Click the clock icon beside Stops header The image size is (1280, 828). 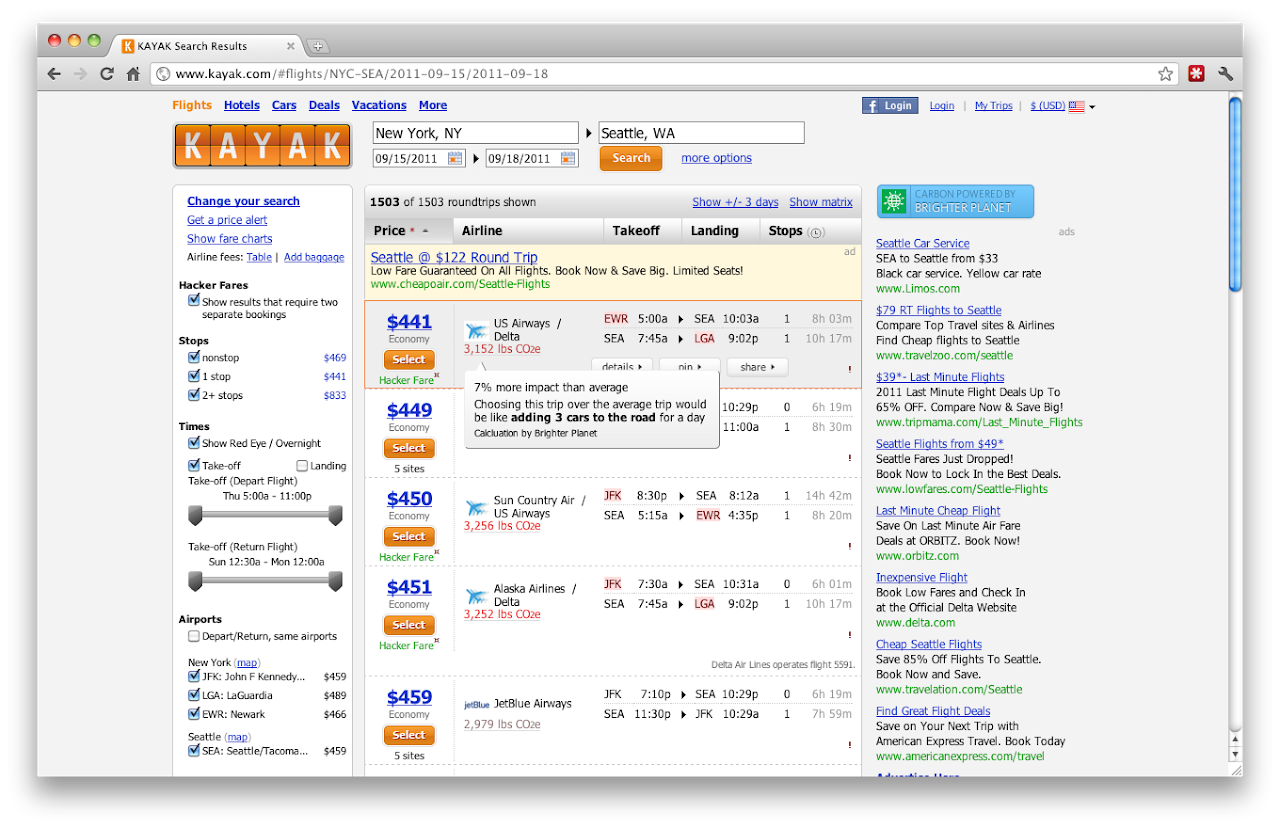pyautogui.click(x=816, y=232)
